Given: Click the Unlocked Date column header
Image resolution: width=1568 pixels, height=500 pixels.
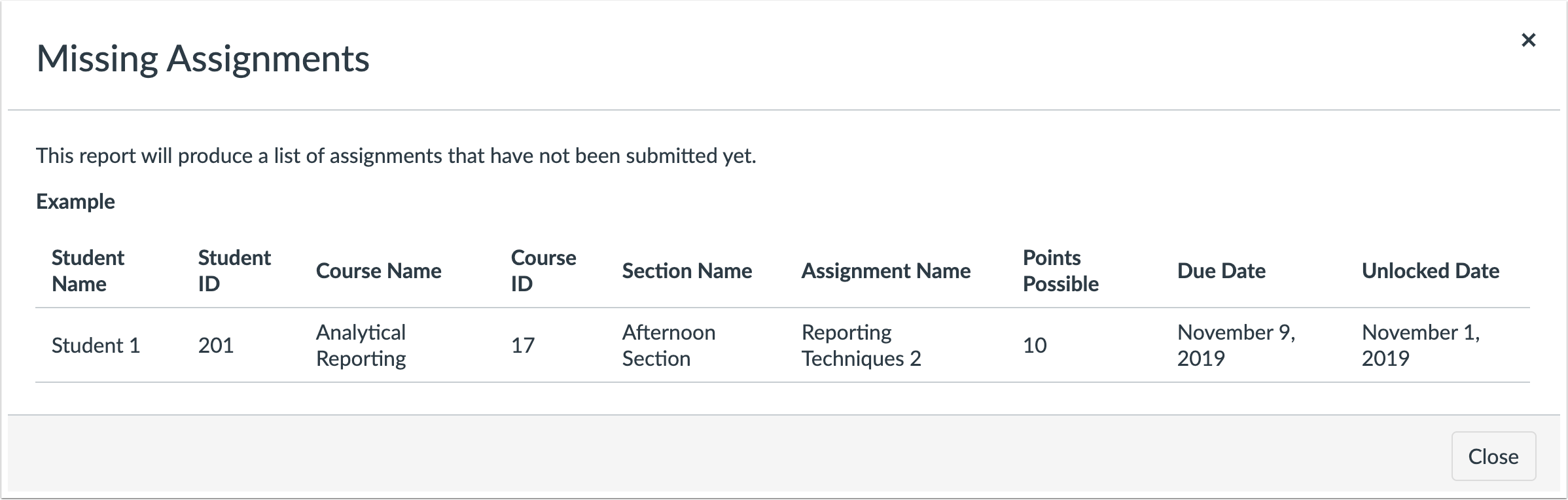Looking at the screenshot, I should pyautogui.click(x=1431, y=271).
